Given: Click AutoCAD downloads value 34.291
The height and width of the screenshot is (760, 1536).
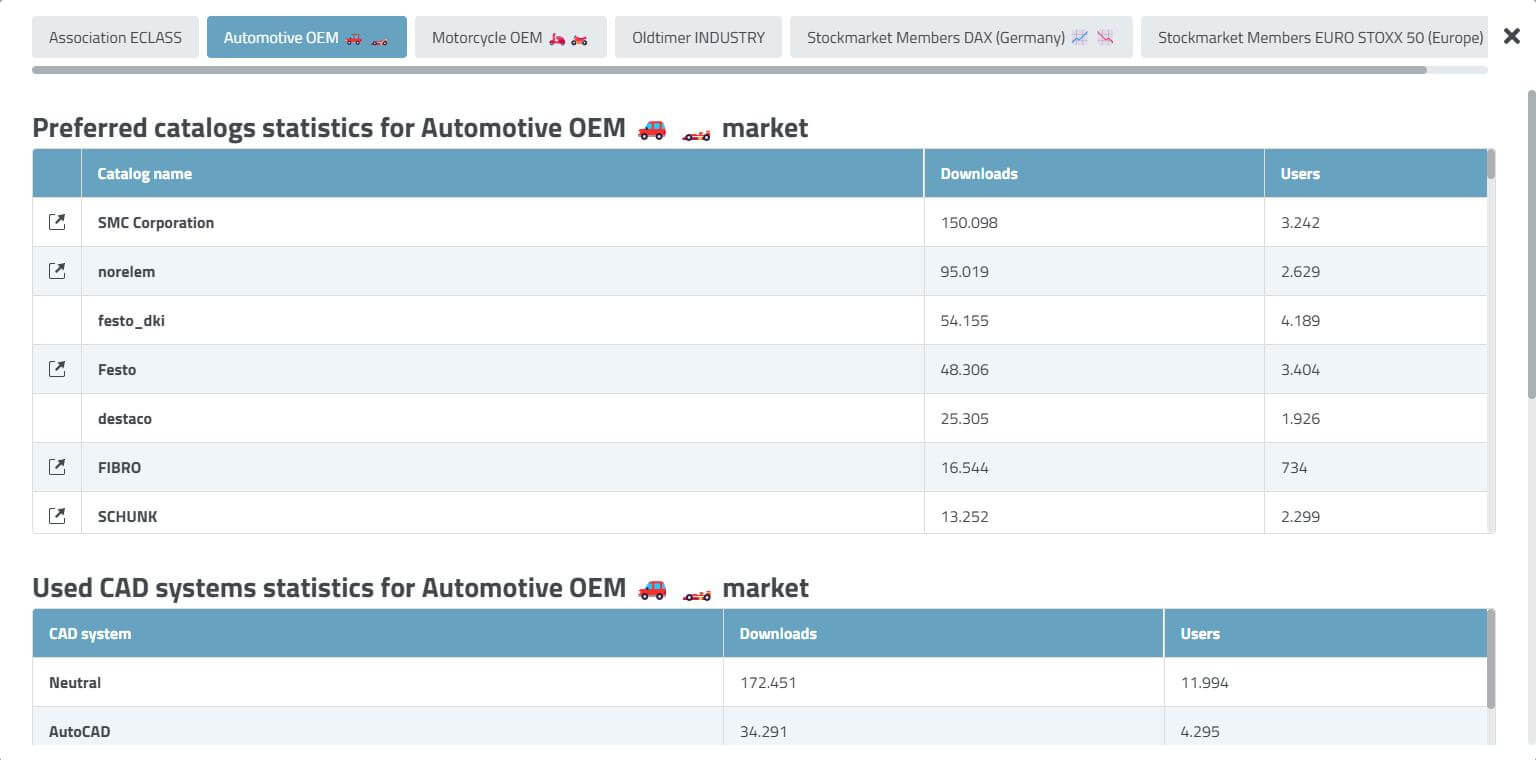Looking at the screenshot, I should pyautogui.click(x=763, y=731).
